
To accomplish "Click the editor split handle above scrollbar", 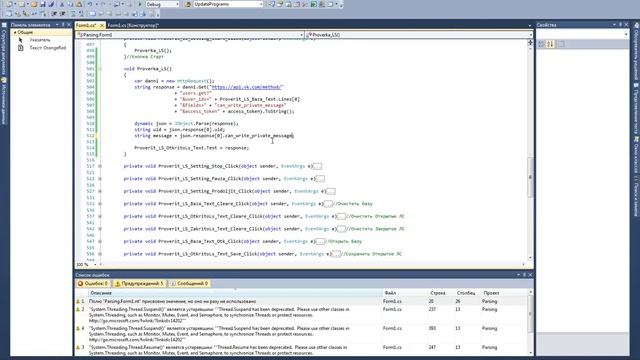I will tap(530, 42).
